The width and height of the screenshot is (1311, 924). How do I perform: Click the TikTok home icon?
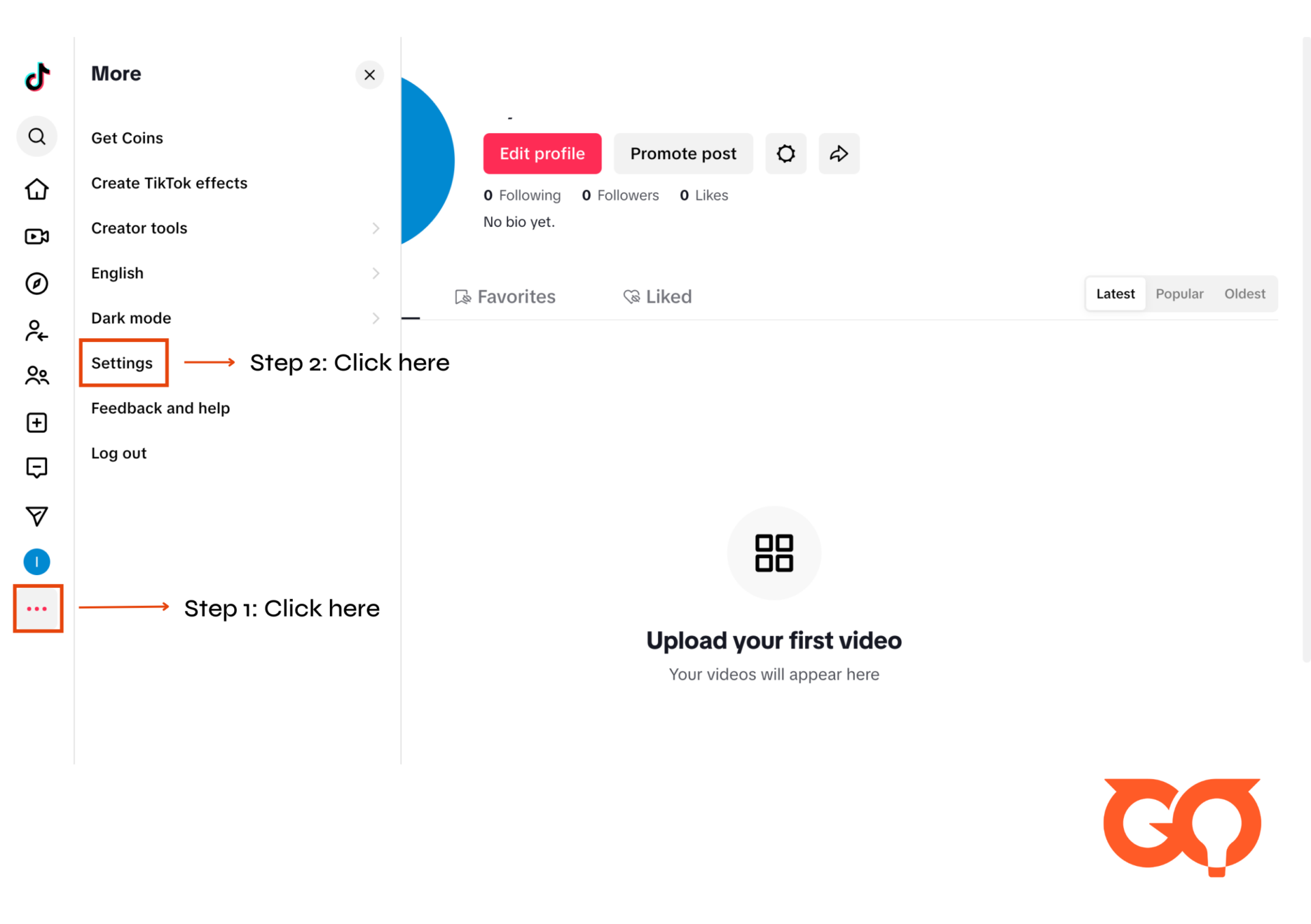point(38,190)
